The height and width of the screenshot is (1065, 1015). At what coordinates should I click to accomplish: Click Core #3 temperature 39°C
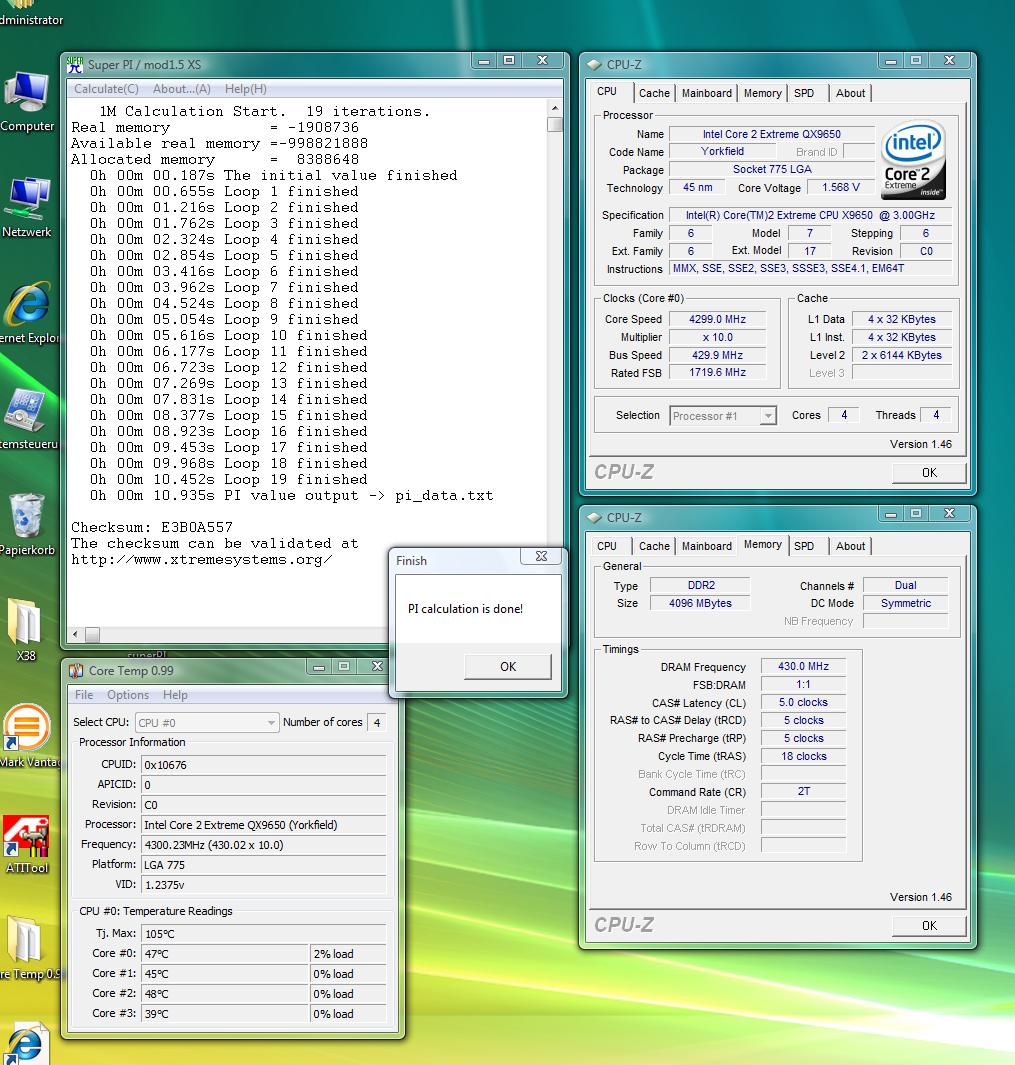(x=225, y=1013)
